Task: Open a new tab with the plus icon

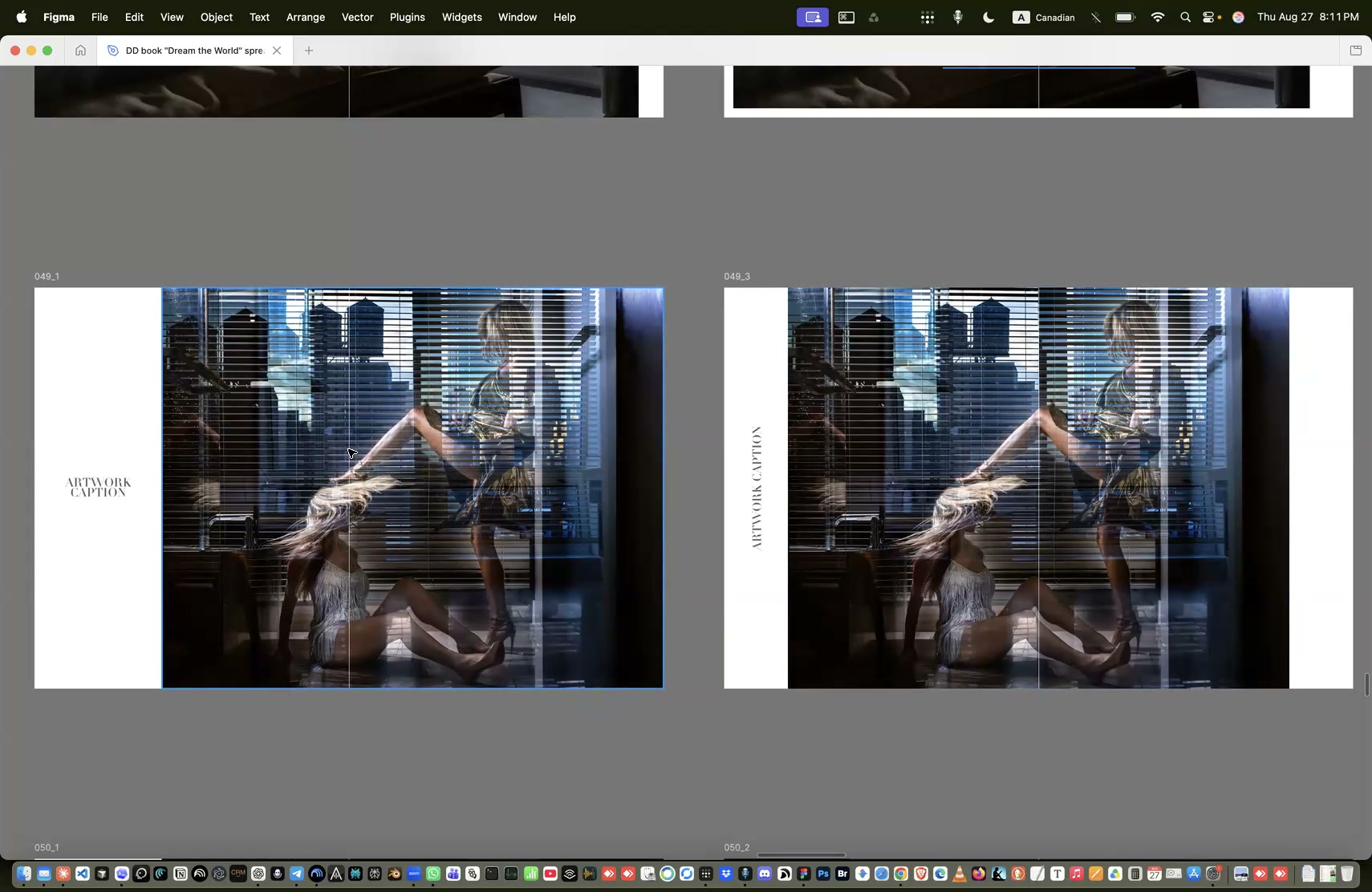Action: click(x=309, y=51)
